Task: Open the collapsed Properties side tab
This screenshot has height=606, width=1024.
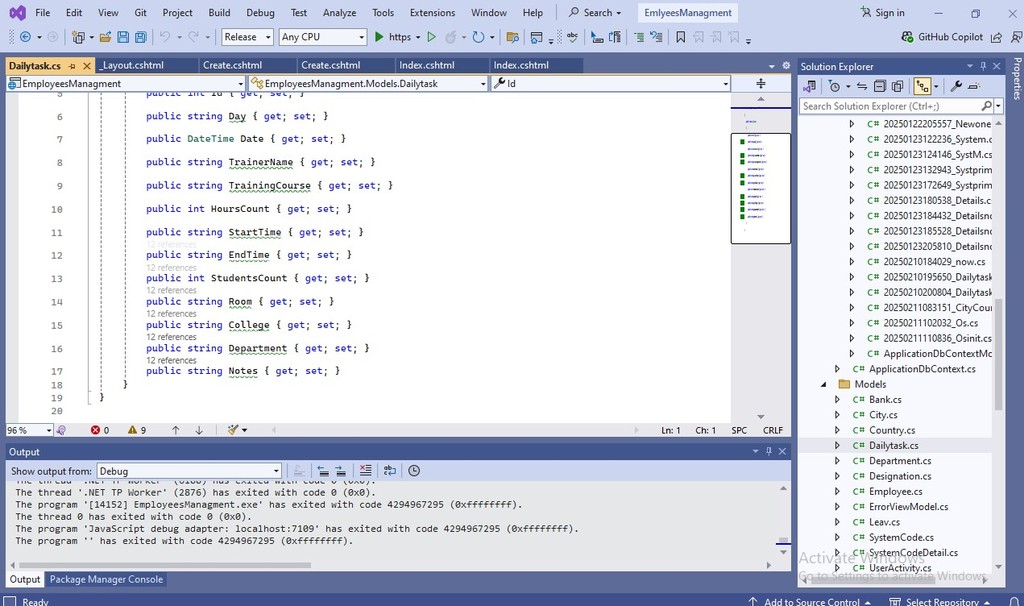Action: click(1017, 79)
